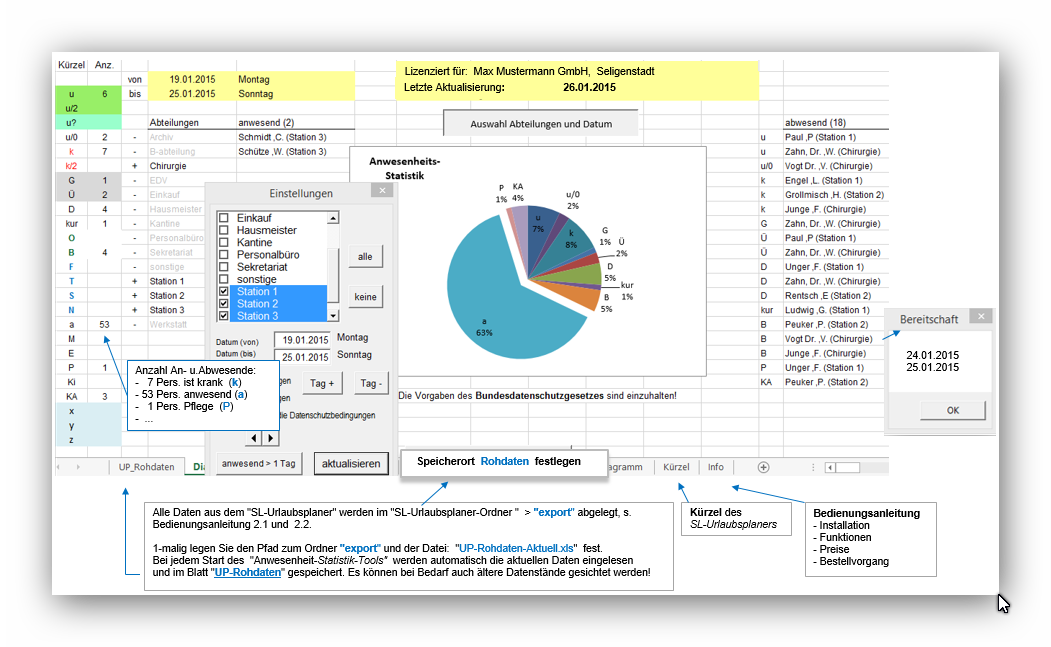Select the green u Kürzel cell
This screenshot has height=647, width=1051.
coord(72,94)
